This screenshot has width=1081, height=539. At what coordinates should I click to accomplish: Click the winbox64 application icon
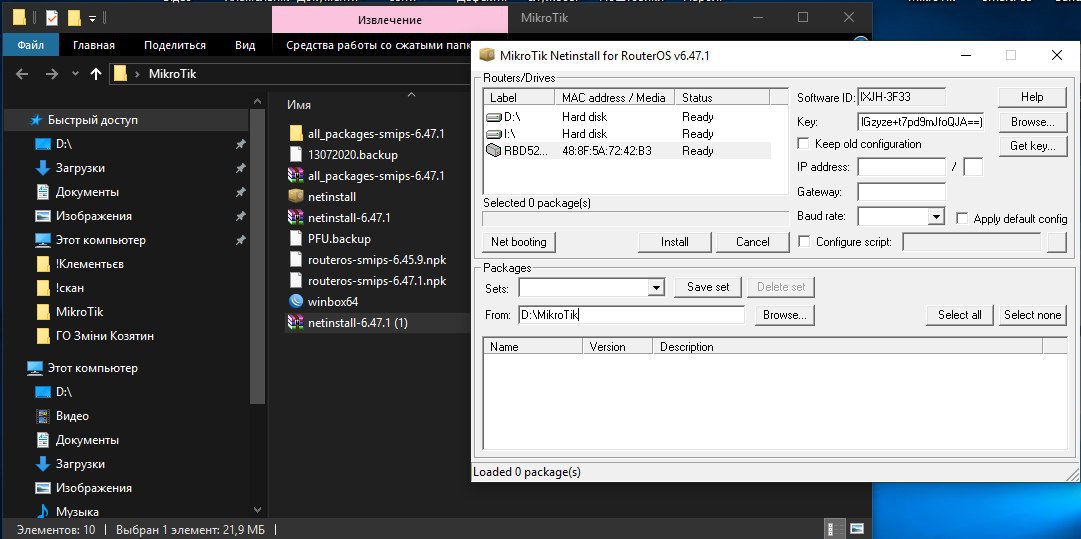pyautogui.click(x=296, y=301)
